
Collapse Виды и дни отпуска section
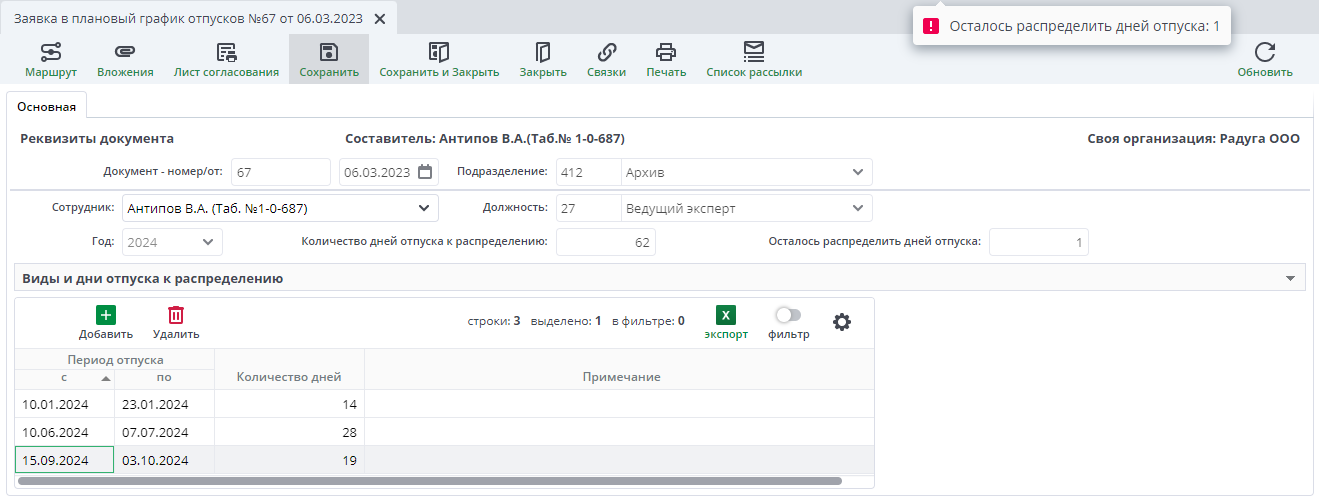(1290, 278)
